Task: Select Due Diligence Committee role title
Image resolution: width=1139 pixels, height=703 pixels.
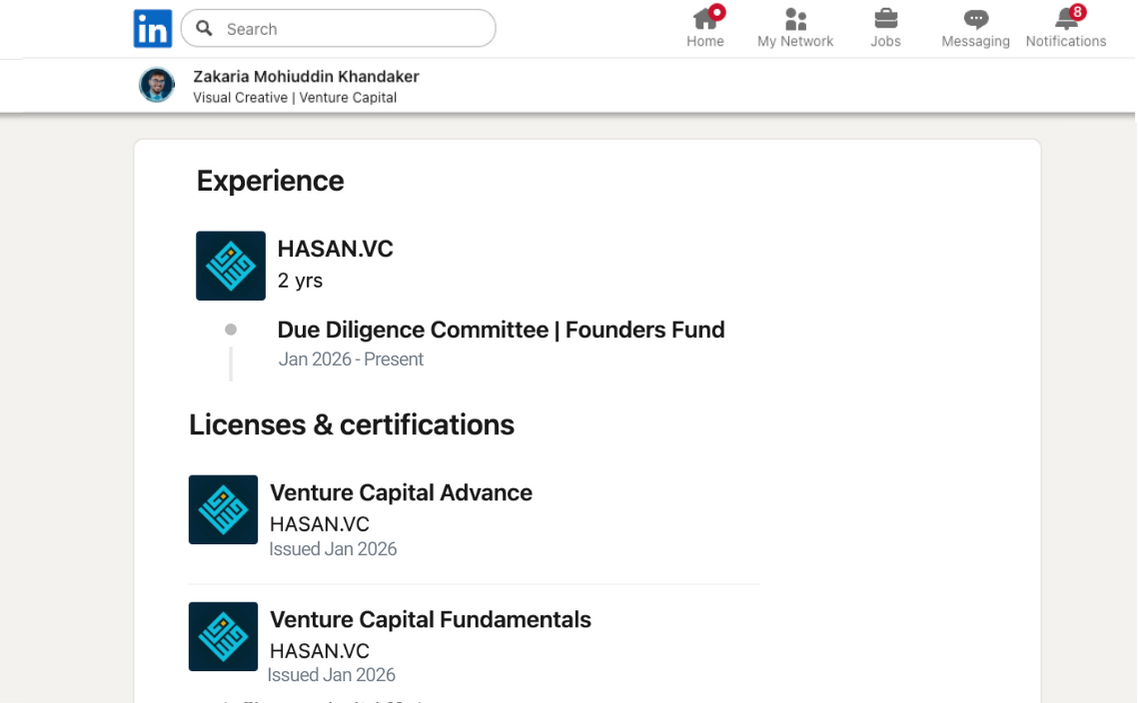Action: [x=500, y=330]
